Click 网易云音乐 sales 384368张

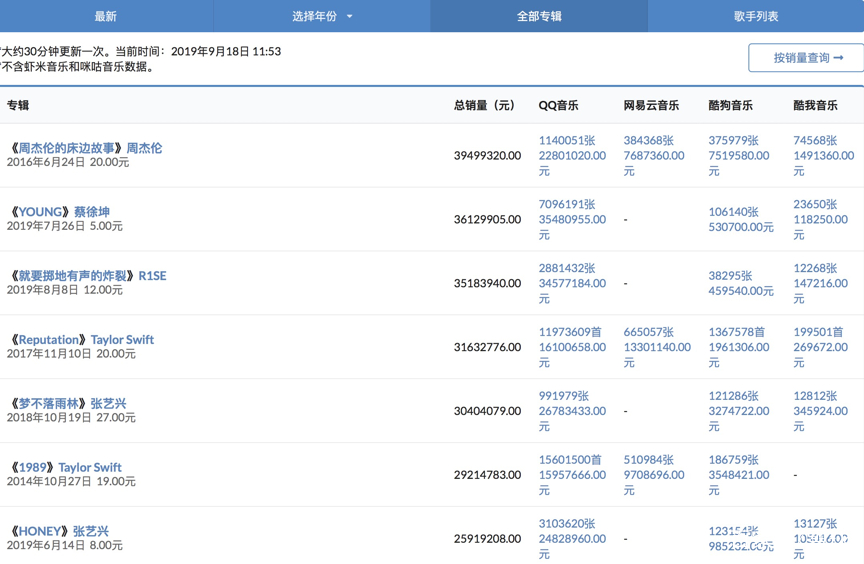tap(649, 140)
